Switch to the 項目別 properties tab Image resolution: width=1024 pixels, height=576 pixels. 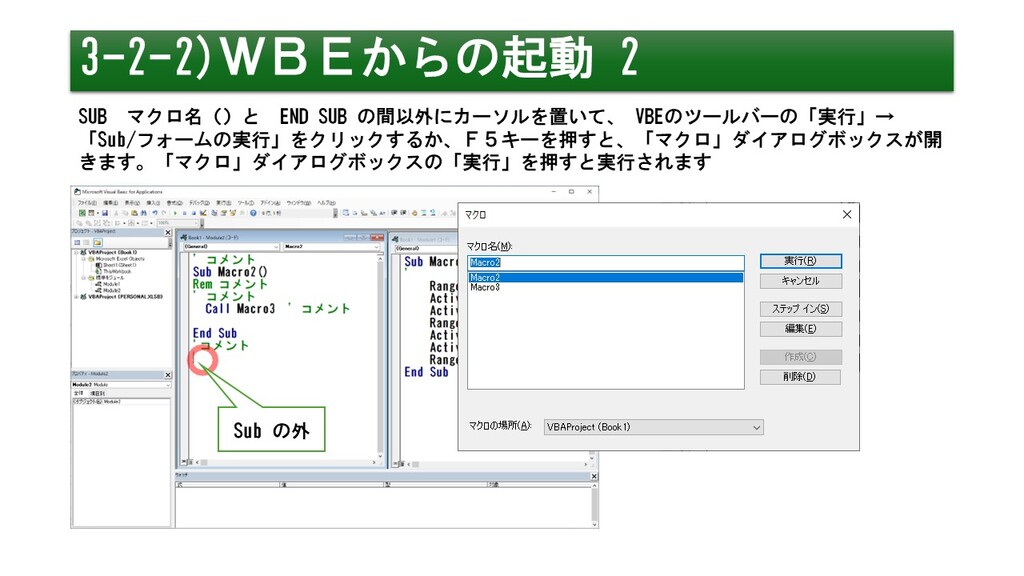97,393
